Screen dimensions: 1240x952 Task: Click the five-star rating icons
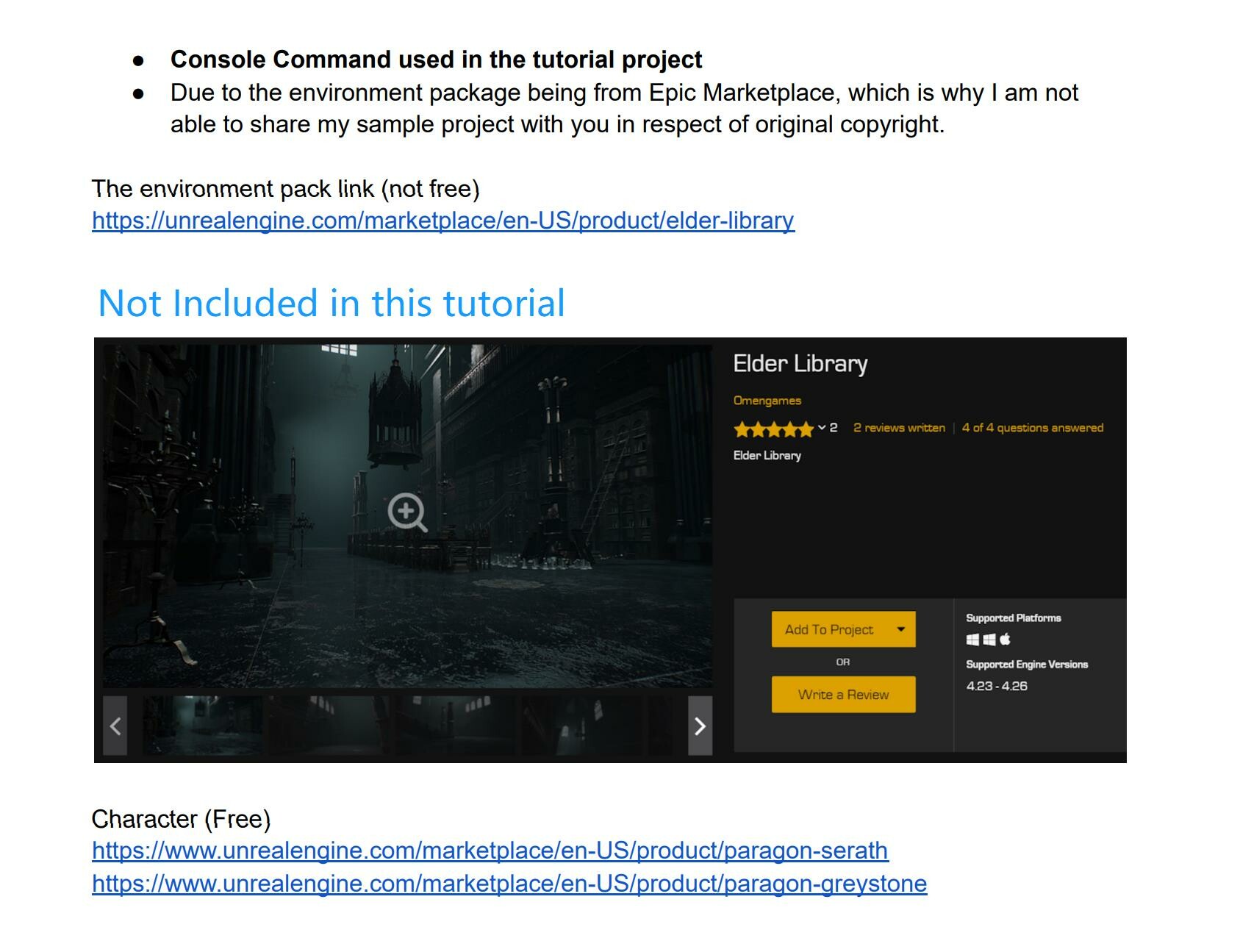tap(773, 429)
